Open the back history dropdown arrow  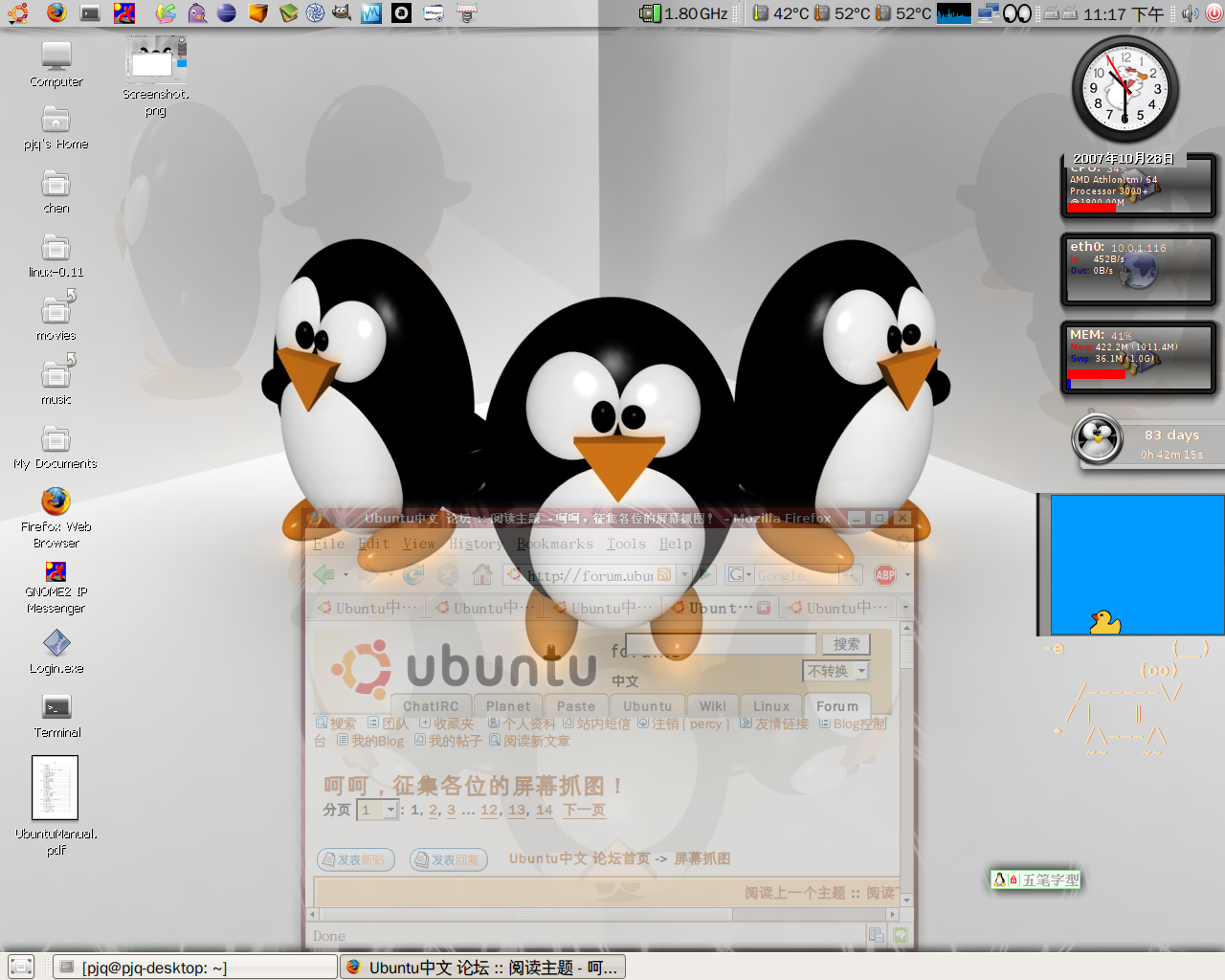pyautogui.click(x=344, y=575)
